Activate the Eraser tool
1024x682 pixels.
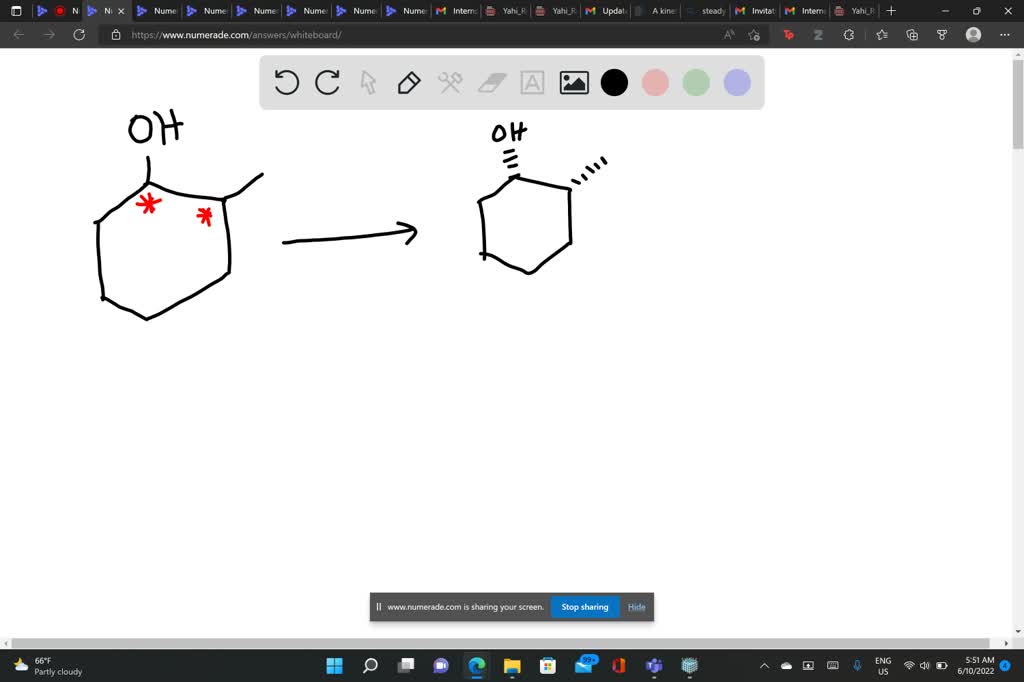(490, 82)
